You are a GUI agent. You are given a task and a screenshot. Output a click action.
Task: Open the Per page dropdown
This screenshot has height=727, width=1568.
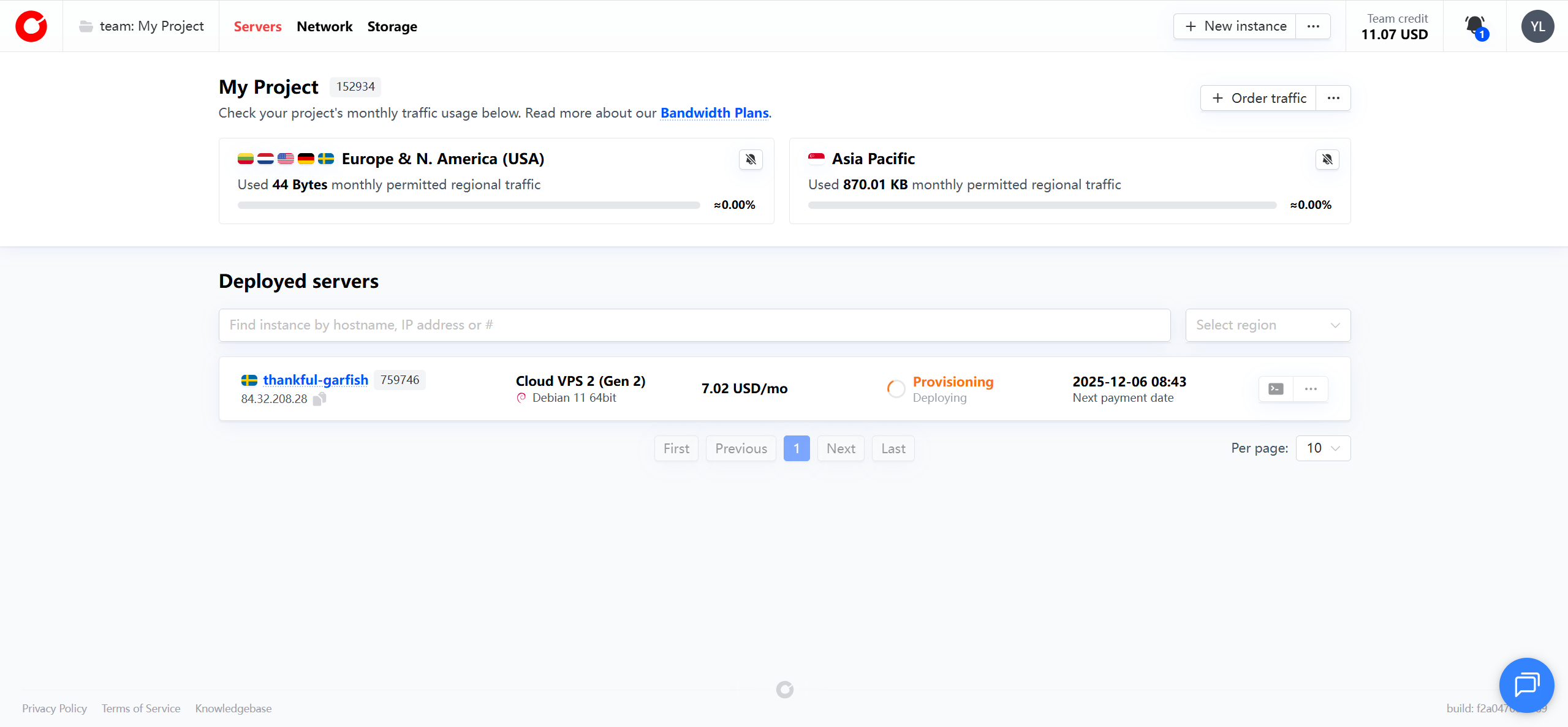(x=1323, y=448)
